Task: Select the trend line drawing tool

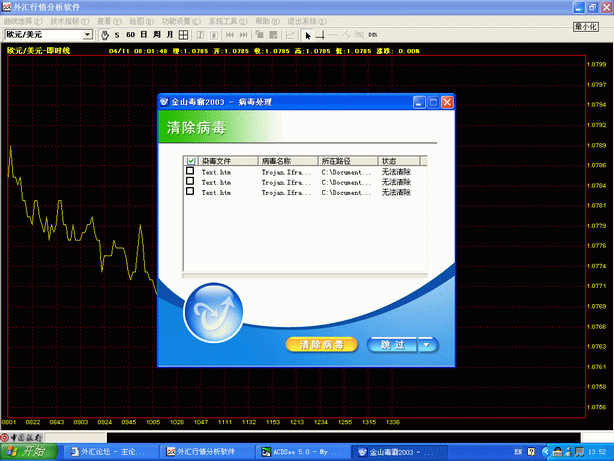Action: click(346, 35)
